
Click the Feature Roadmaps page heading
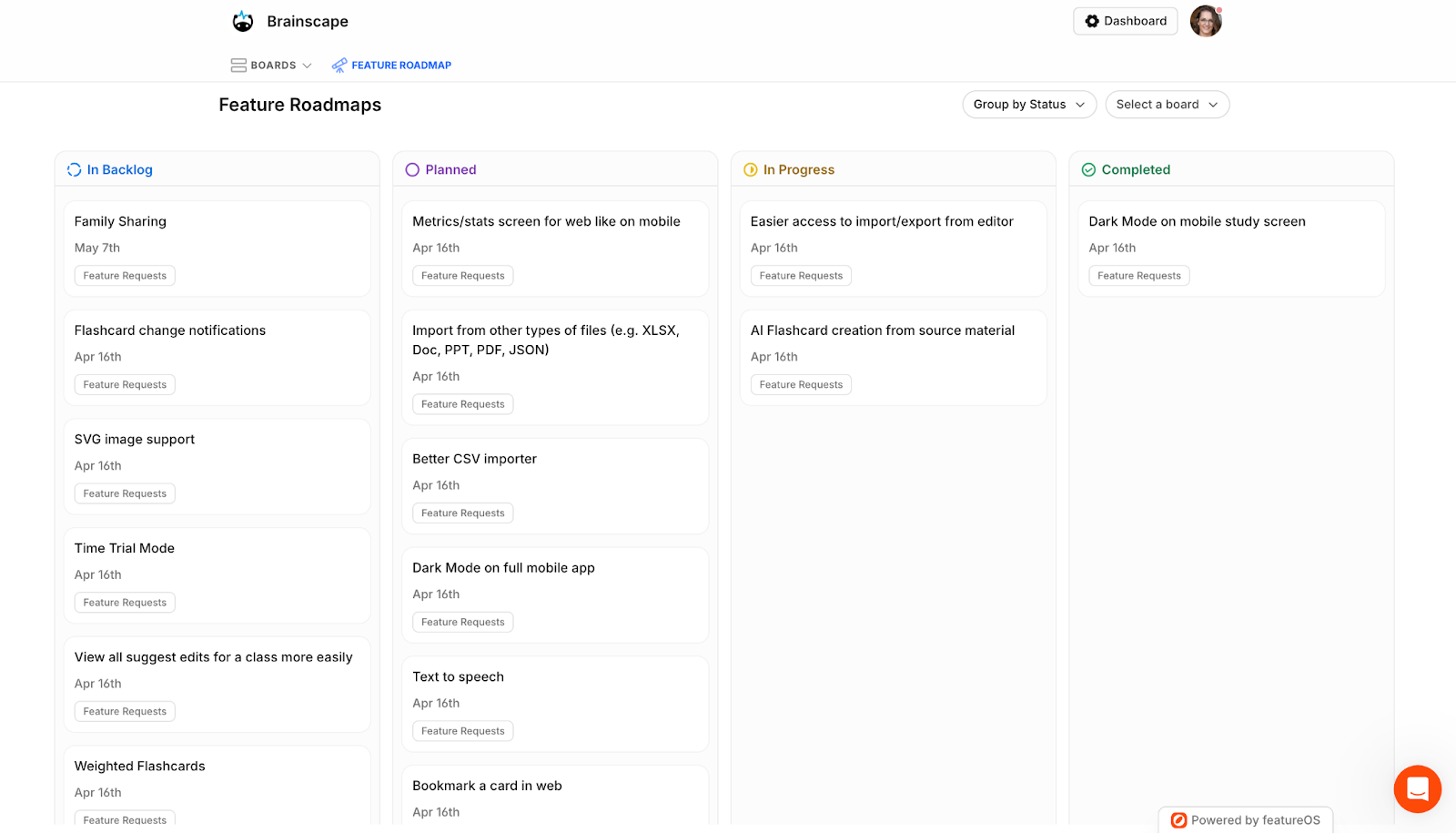coord(300,105)
